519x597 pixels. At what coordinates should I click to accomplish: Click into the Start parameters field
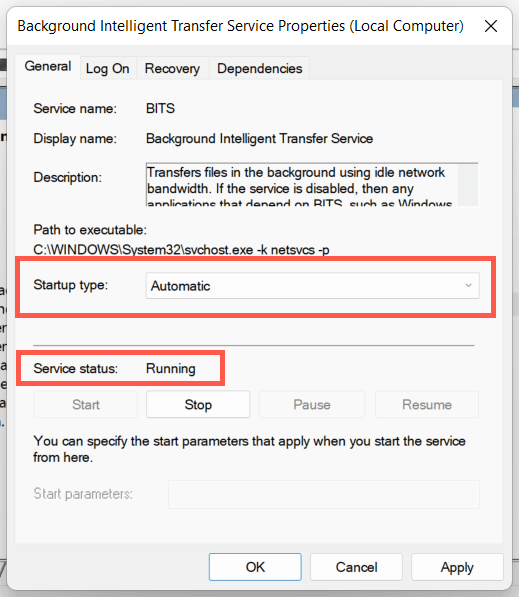[x=324, y=494]
